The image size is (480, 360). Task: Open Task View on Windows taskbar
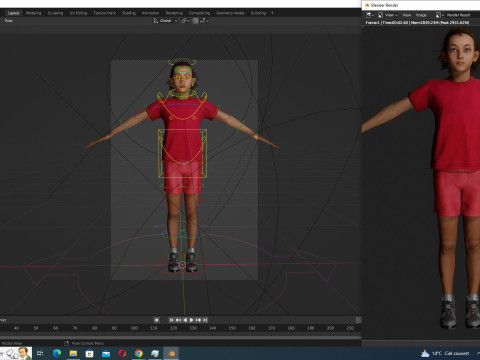click(40, 353)
